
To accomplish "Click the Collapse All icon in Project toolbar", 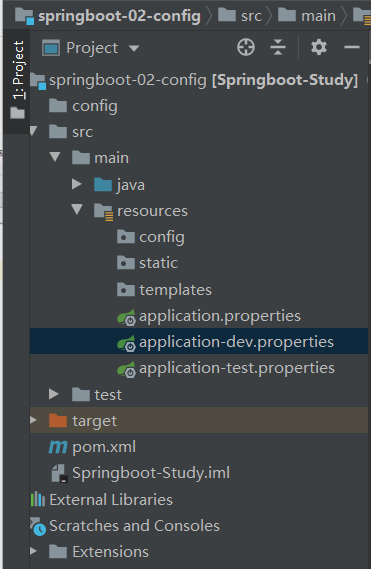I will point(278,48).
